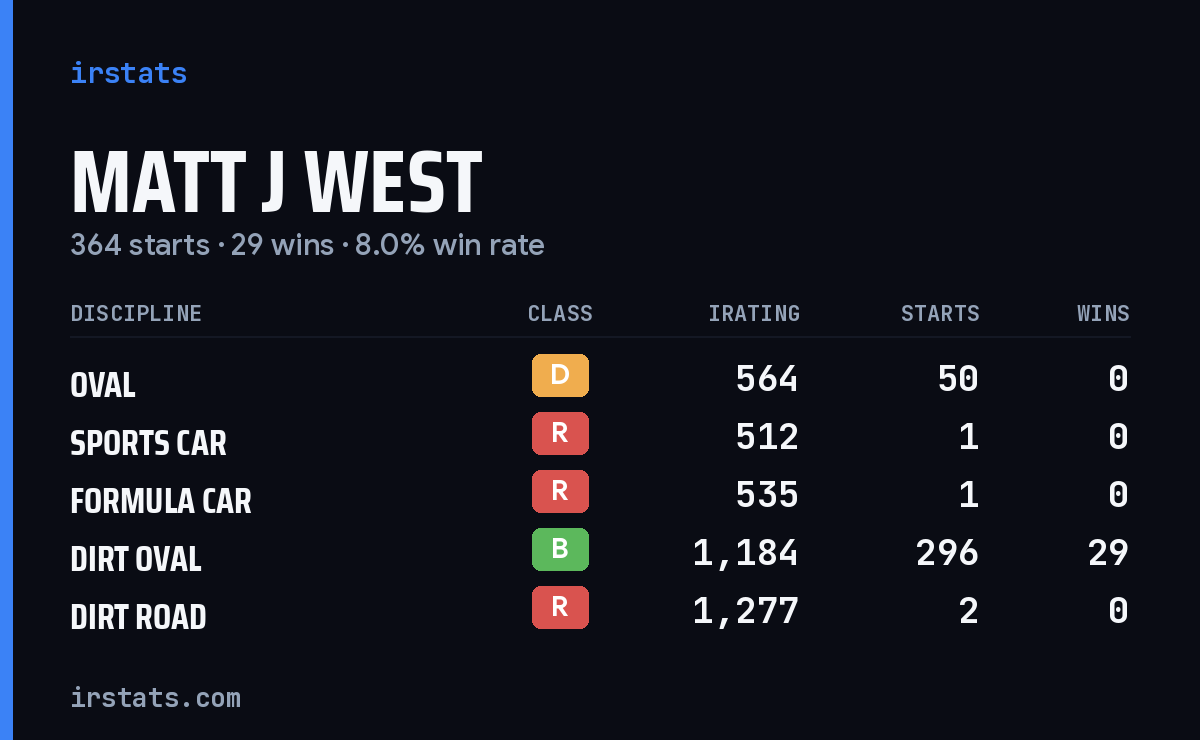1200x740 pixels.
Task: Open the irstats.com footer link
Action: pos(156,697)
